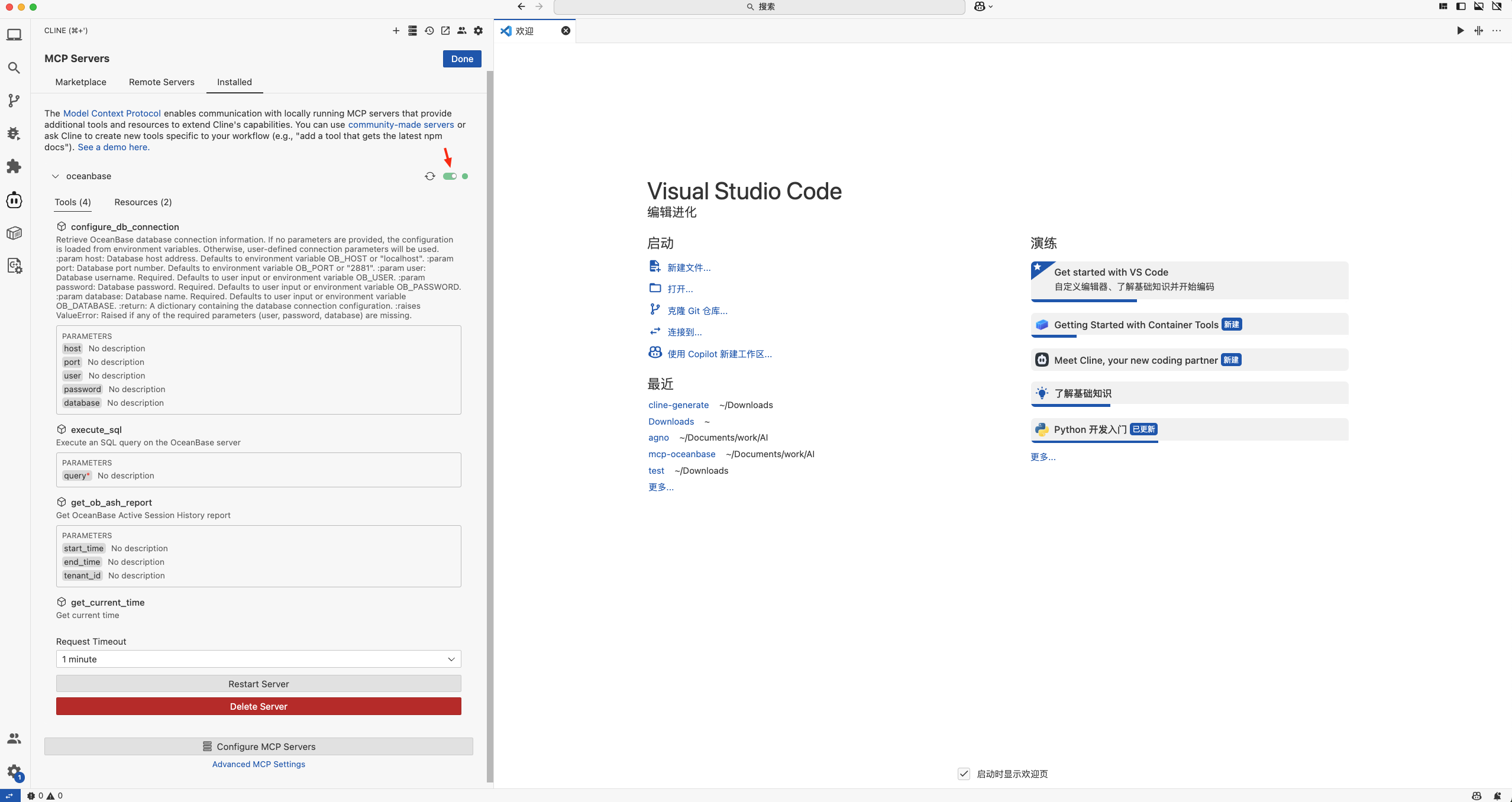1512x802 pixels.
Task: Collapse the oceanbase server entry
Action: 56,176
